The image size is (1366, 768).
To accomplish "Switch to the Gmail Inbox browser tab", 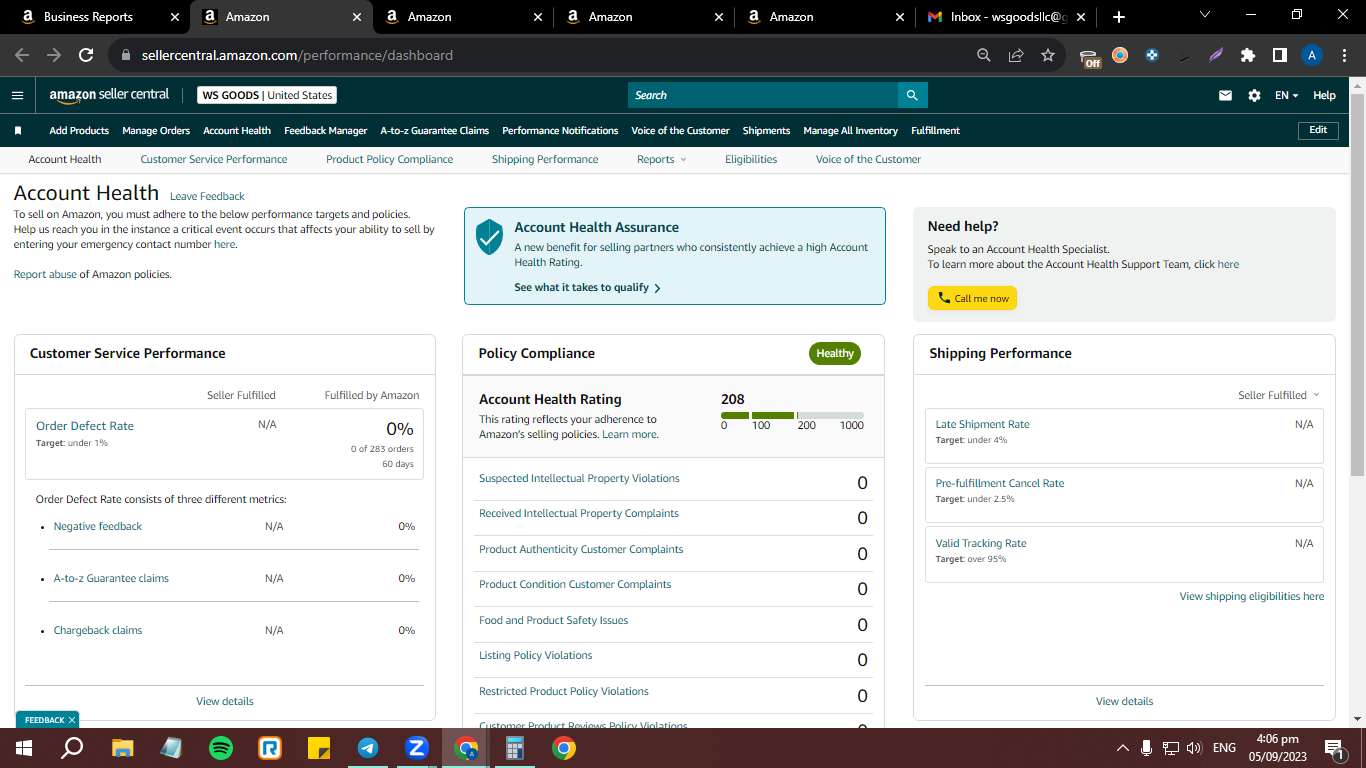I will pos(1008,17).
